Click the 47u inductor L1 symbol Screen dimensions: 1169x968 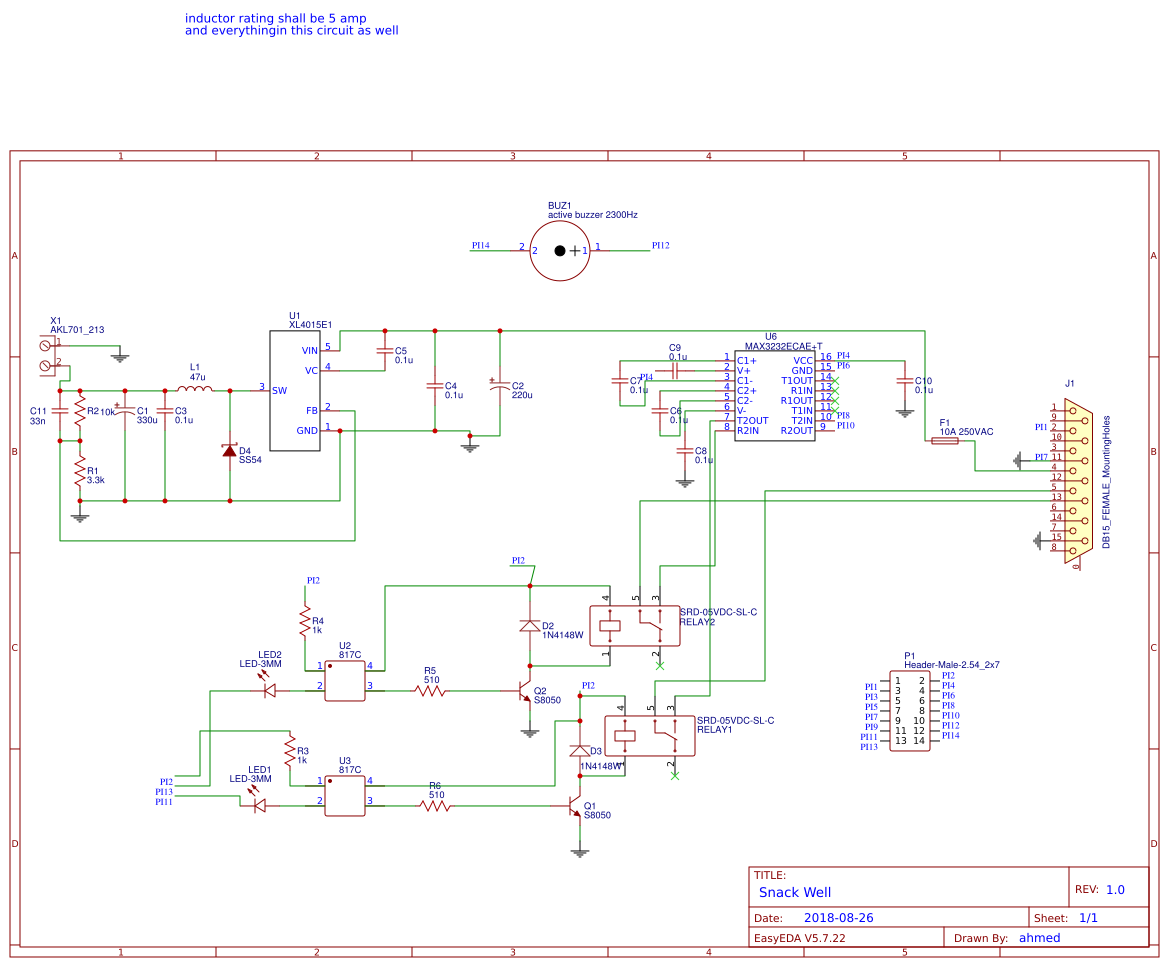click(195, 389)
